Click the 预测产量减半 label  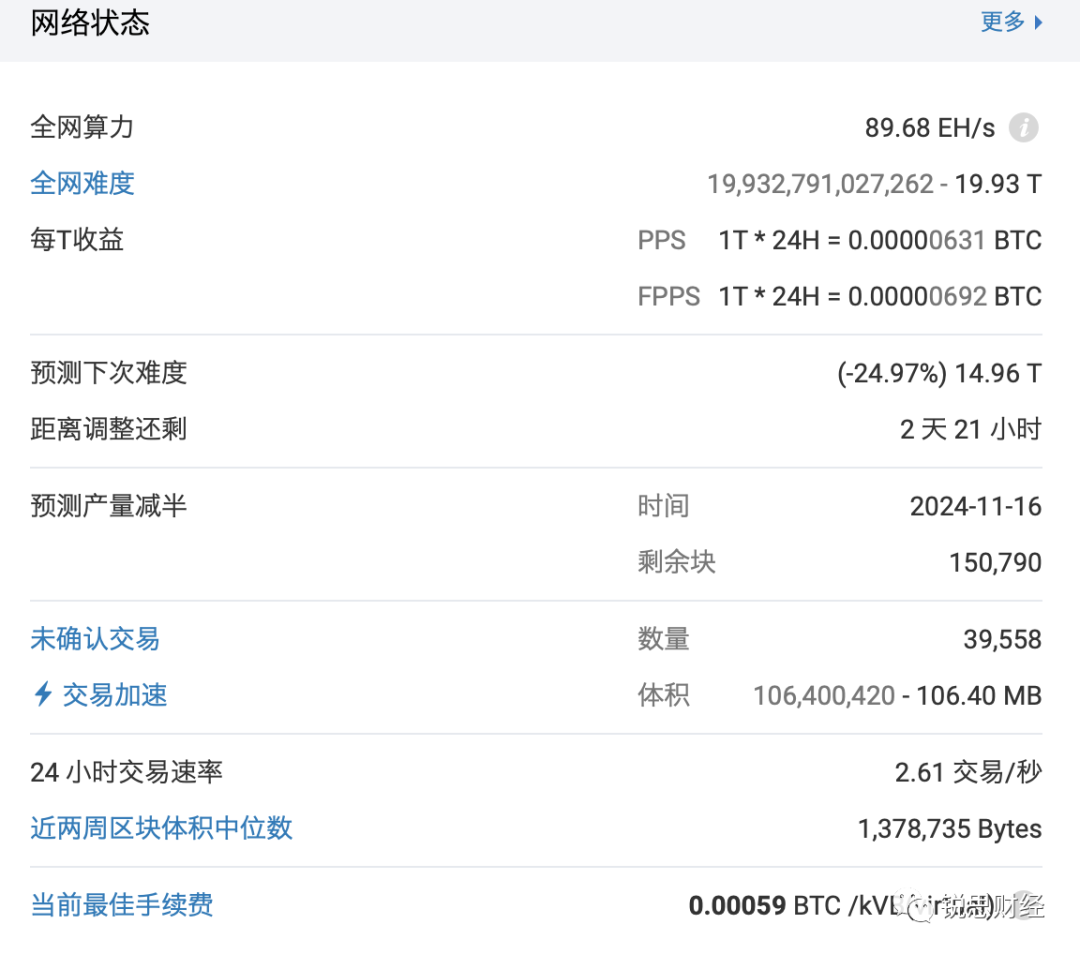108,506
